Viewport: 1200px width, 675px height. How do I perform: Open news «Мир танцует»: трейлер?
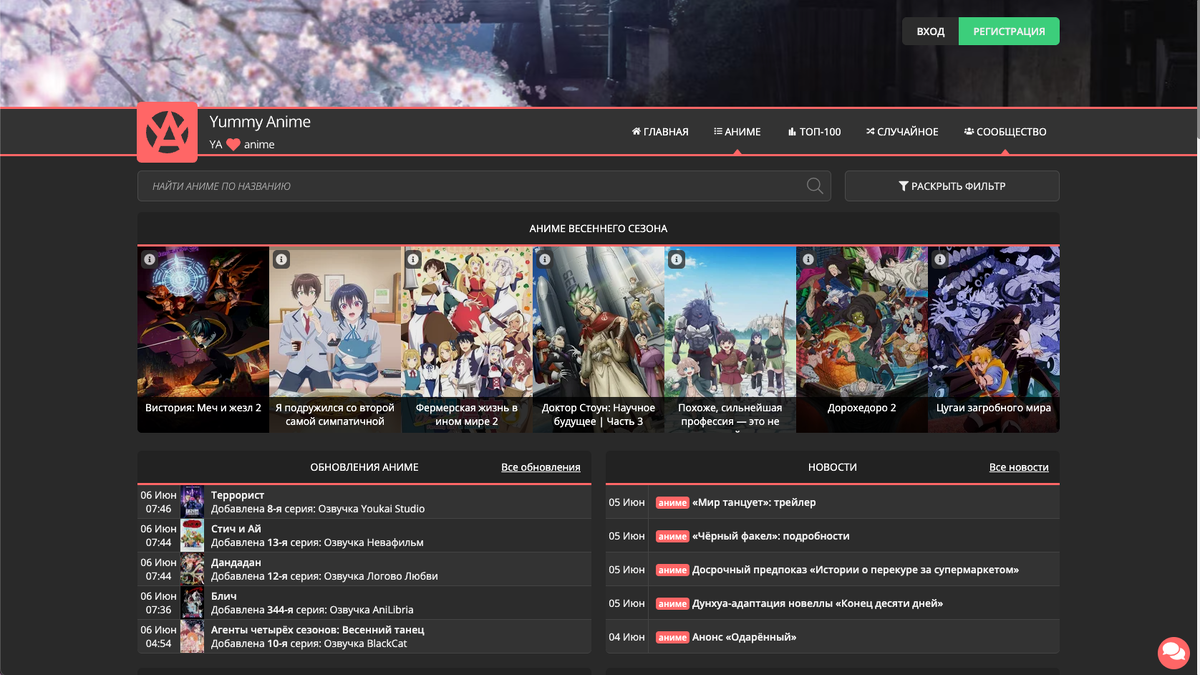point(754,503)
